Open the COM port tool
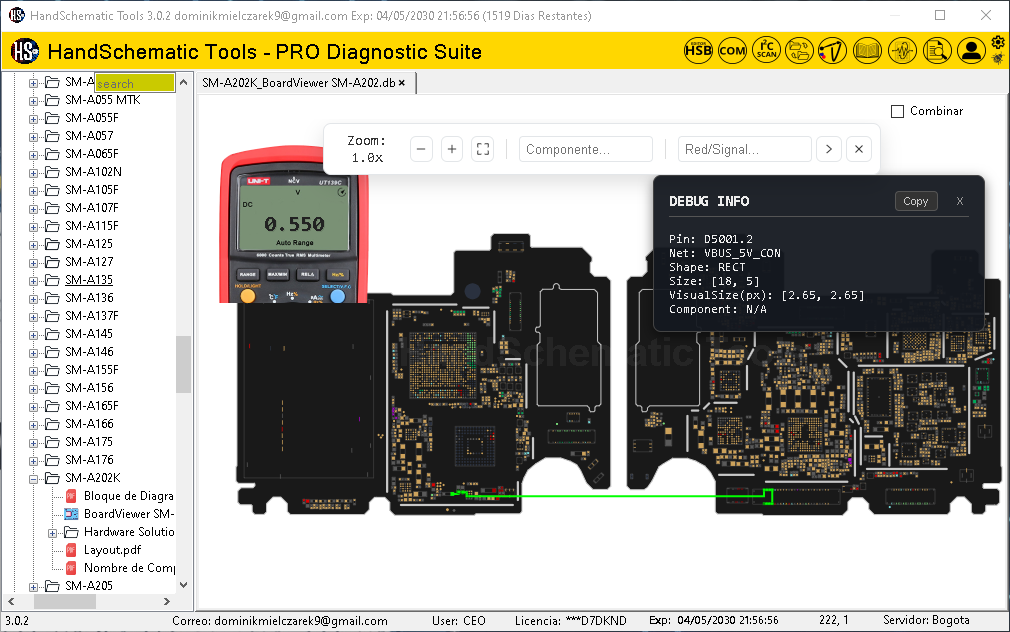This screenshot has width=1010, height=632. click(732, 50)
